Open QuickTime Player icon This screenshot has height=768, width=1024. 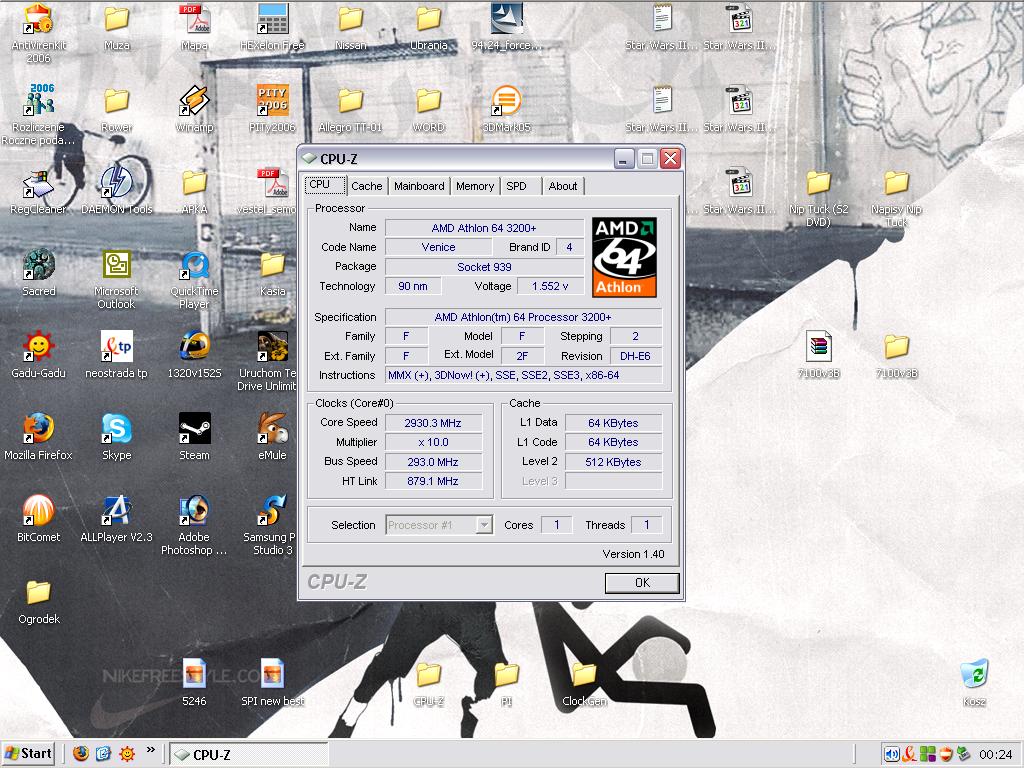pos(194,280)
